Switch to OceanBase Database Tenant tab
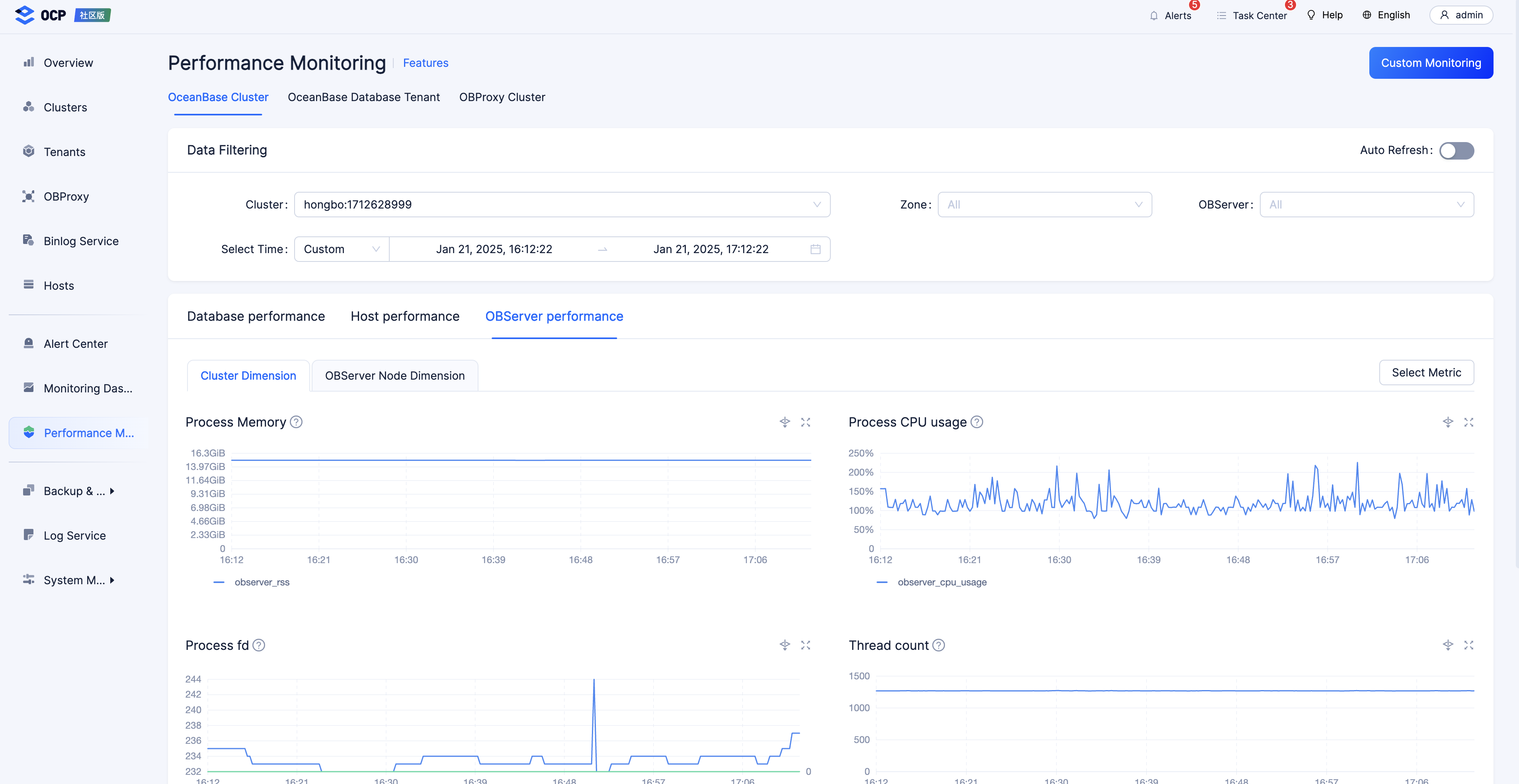The width and height of the screenshot is (1519, 784). coord(364,97)
